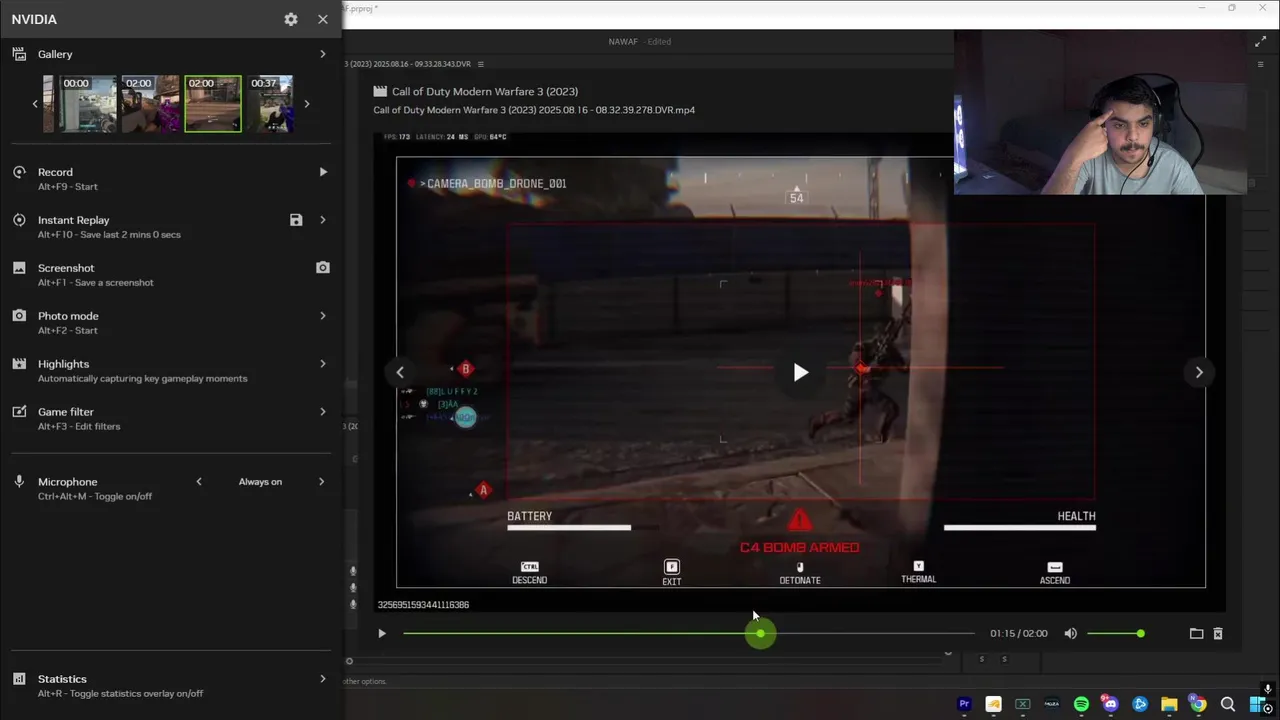Open the blue round taskbar app icon

[x=1140, y=704]
